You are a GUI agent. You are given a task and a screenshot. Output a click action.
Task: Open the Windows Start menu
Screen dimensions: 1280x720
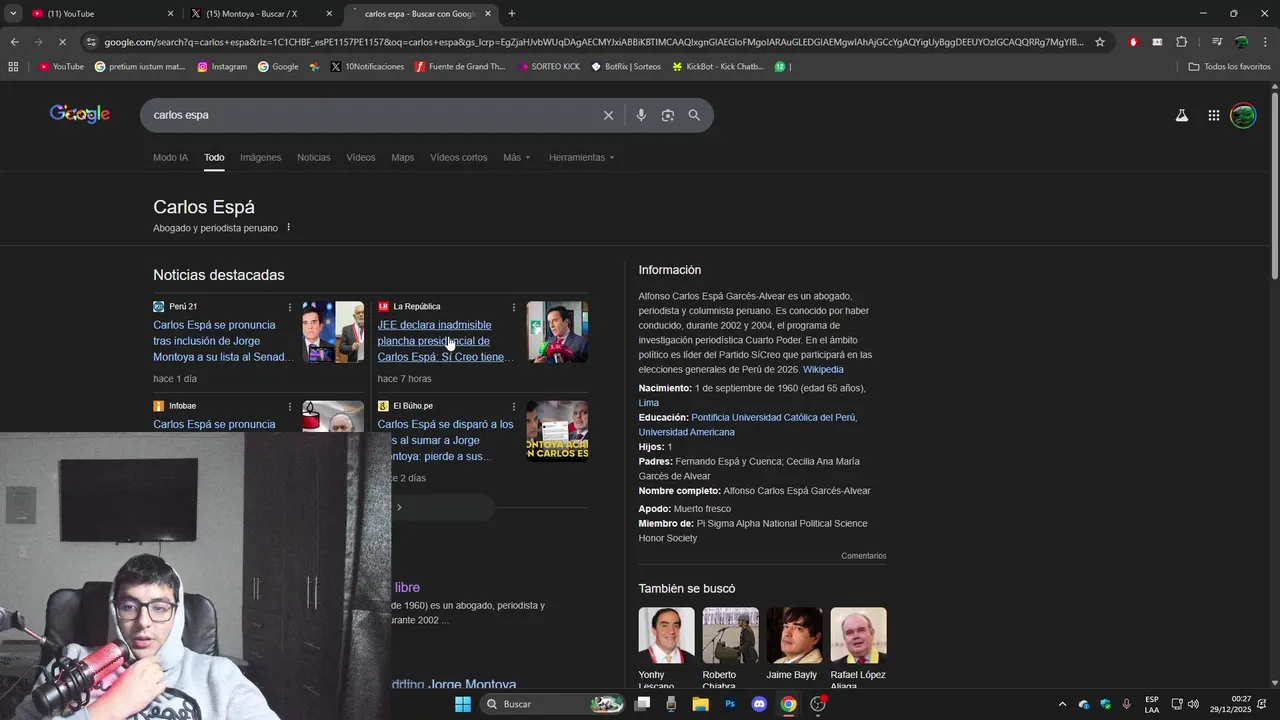(x=463, y=704)
